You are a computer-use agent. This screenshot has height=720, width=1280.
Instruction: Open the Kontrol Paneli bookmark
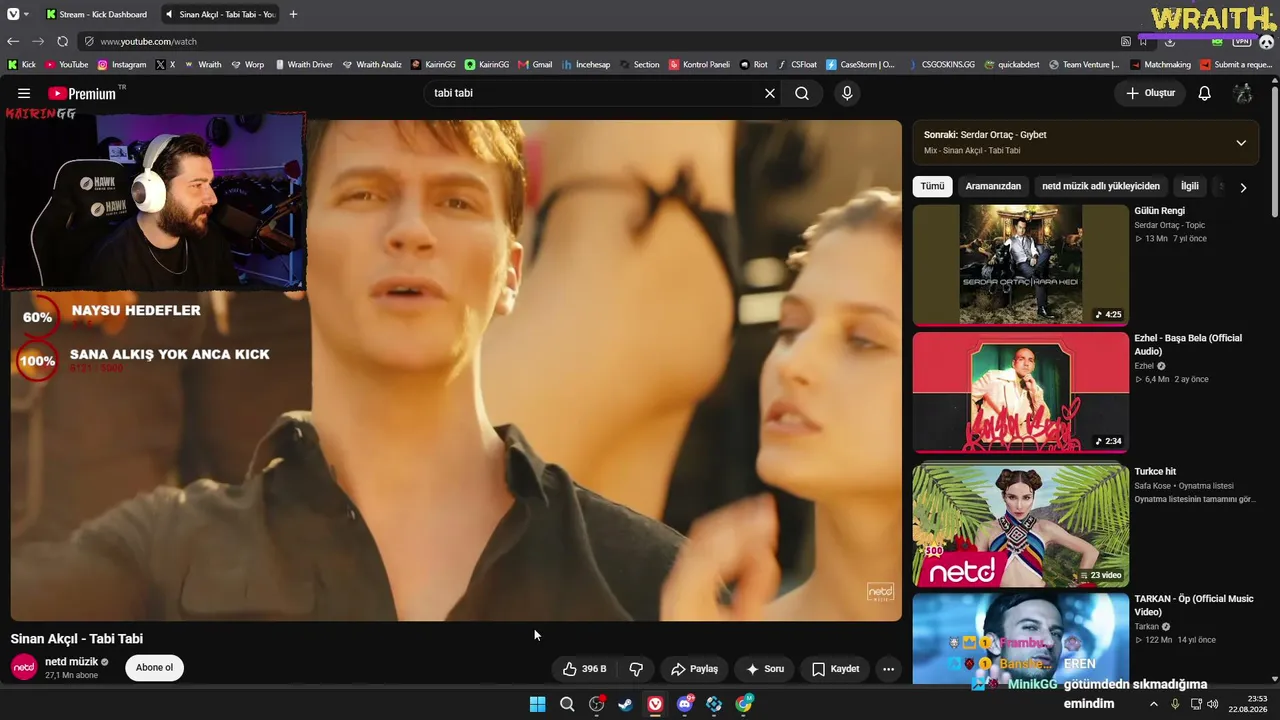[x=699, y=65]
